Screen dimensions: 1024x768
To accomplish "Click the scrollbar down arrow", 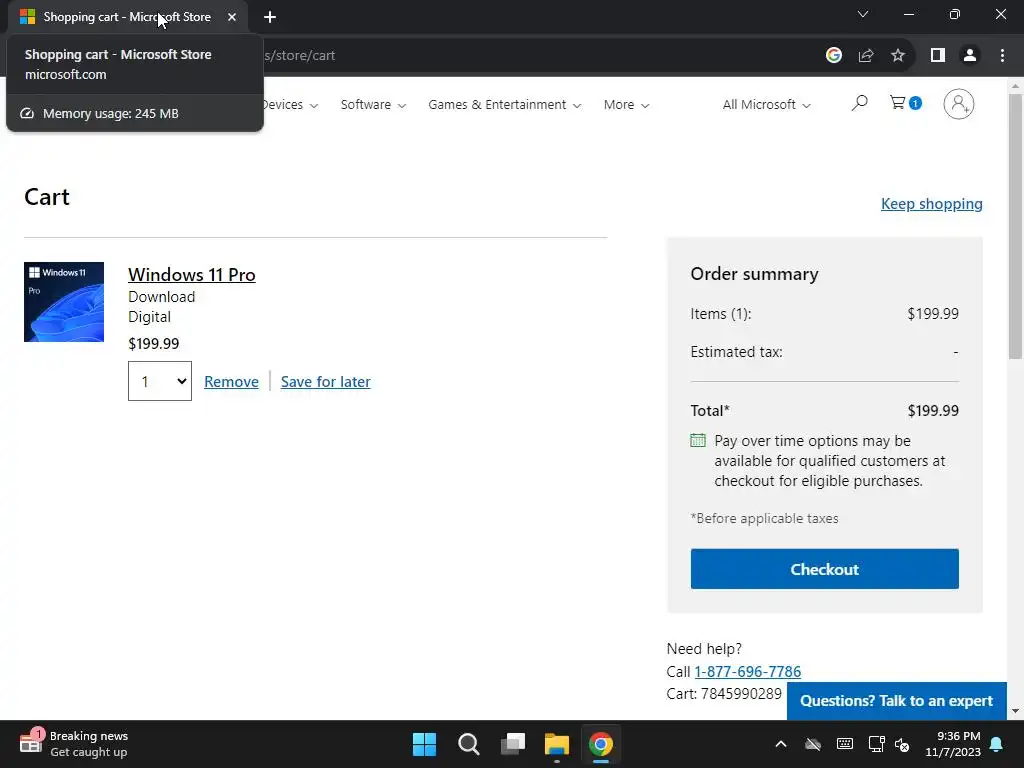I will 1015,711.
